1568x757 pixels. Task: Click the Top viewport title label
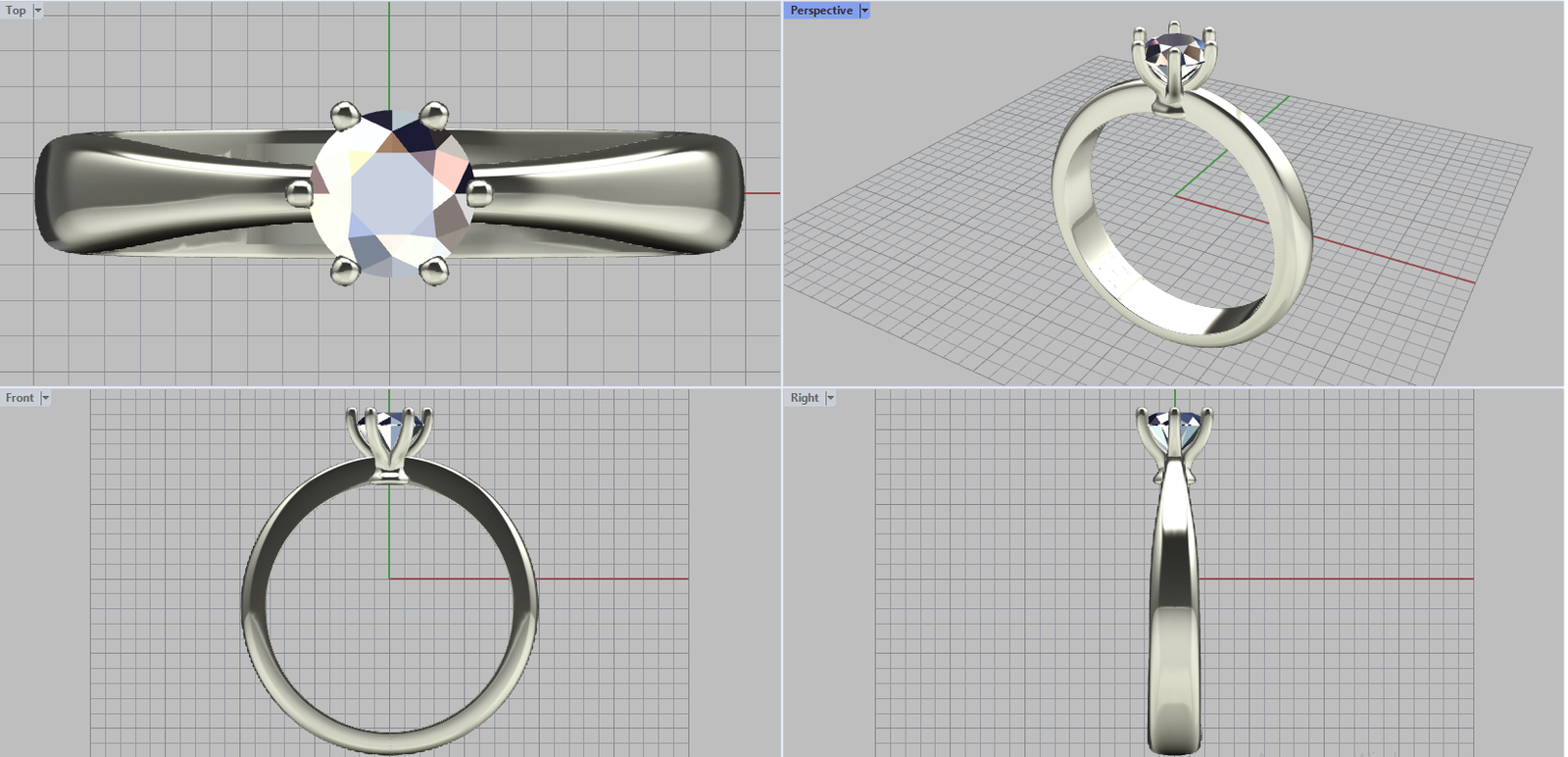pyautogui.click(x=17, y=11)
